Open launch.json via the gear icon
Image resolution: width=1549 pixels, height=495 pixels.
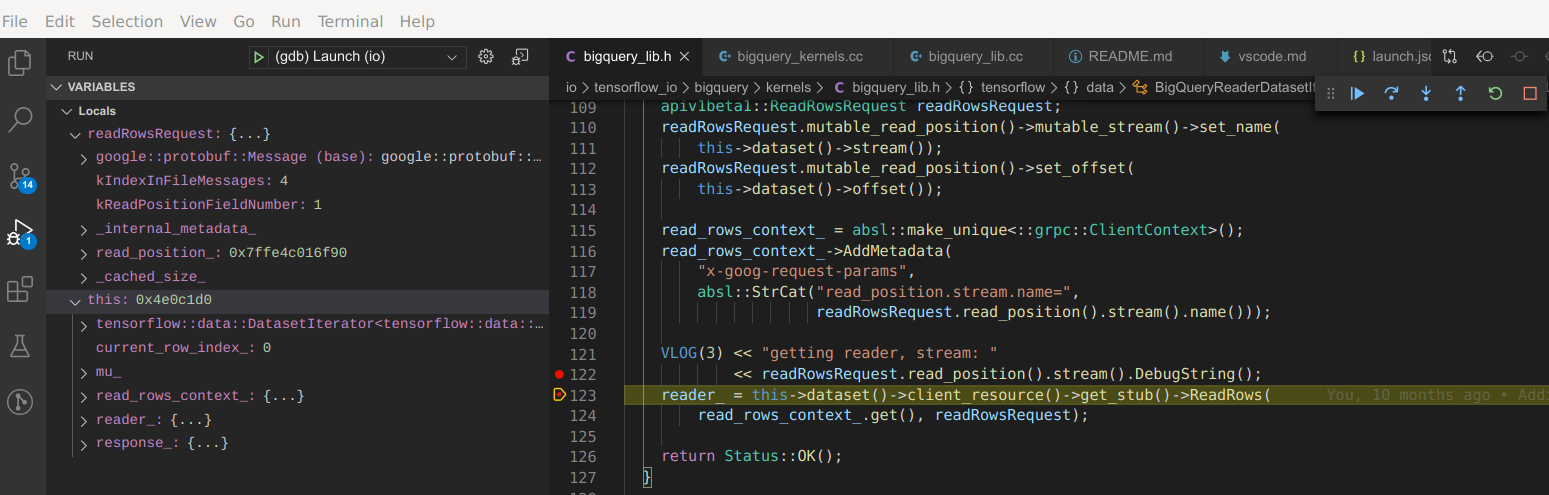[x=486, y=57]
